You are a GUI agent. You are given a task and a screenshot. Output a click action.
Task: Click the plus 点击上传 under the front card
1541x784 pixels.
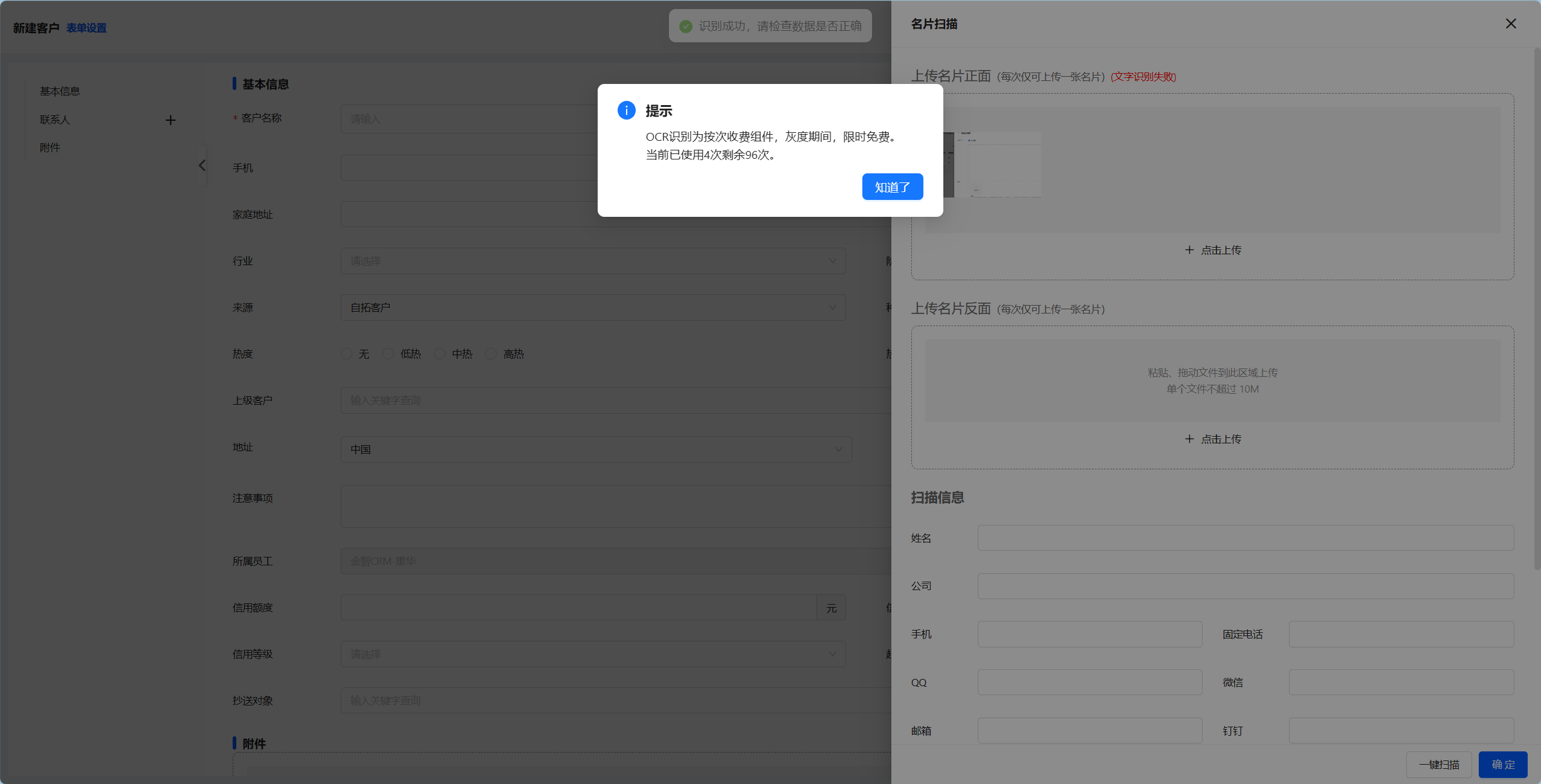1212,250
